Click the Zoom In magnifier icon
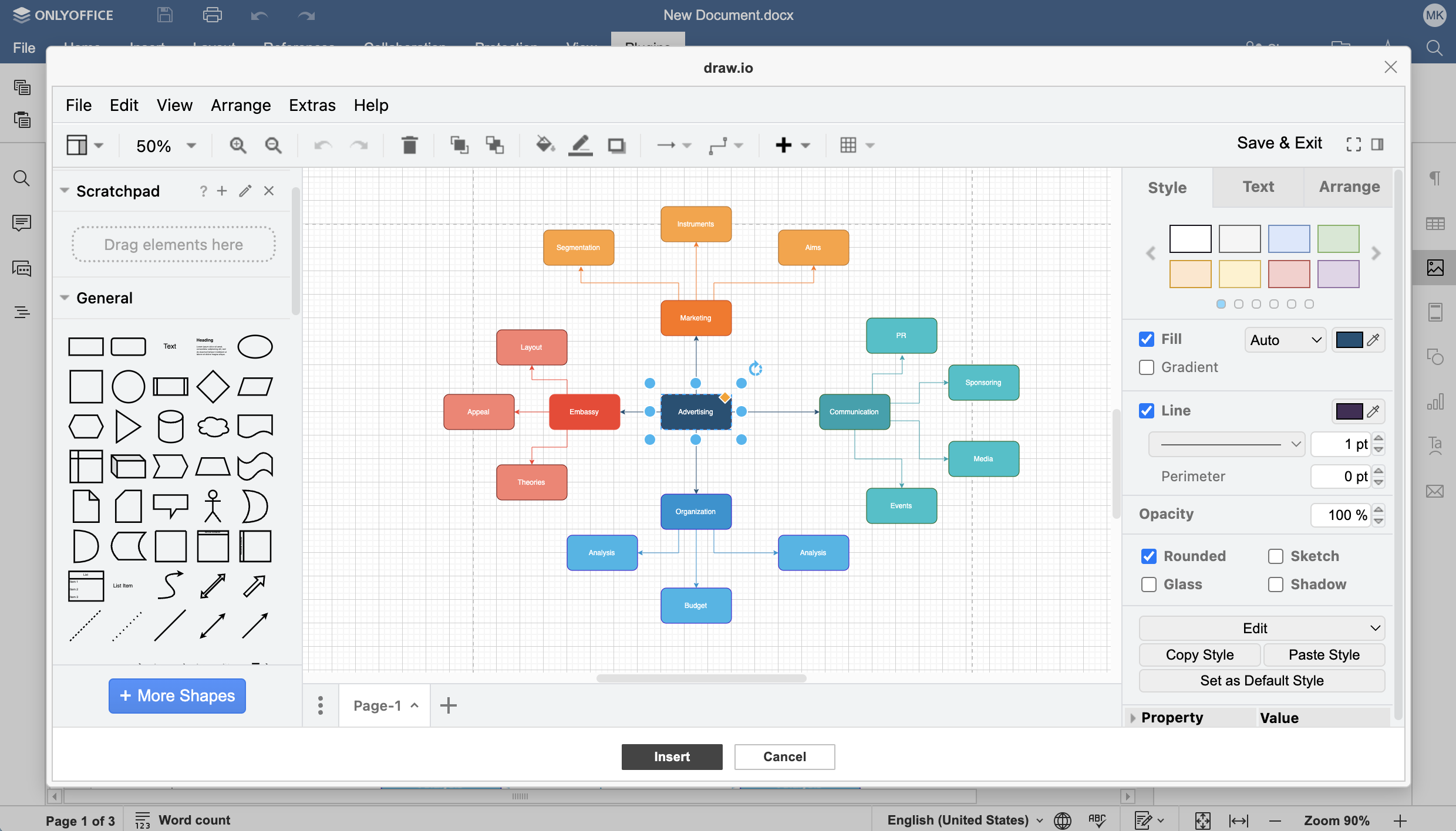The height and width of the screenshot is (831, 1456). tap(238, 145)
